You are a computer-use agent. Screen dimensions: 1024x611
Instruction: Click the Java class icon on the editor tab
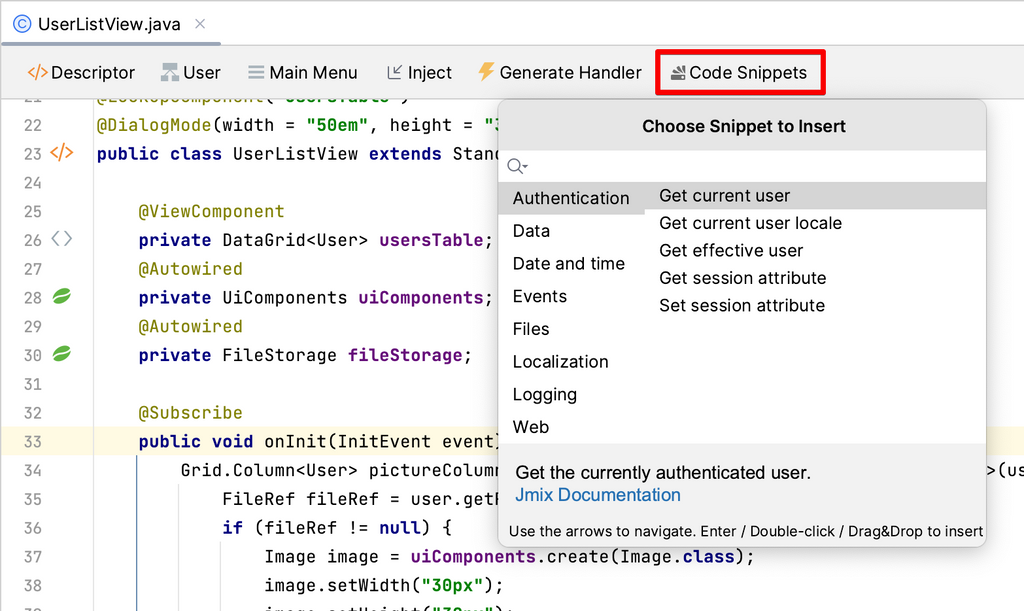point(21,22)
